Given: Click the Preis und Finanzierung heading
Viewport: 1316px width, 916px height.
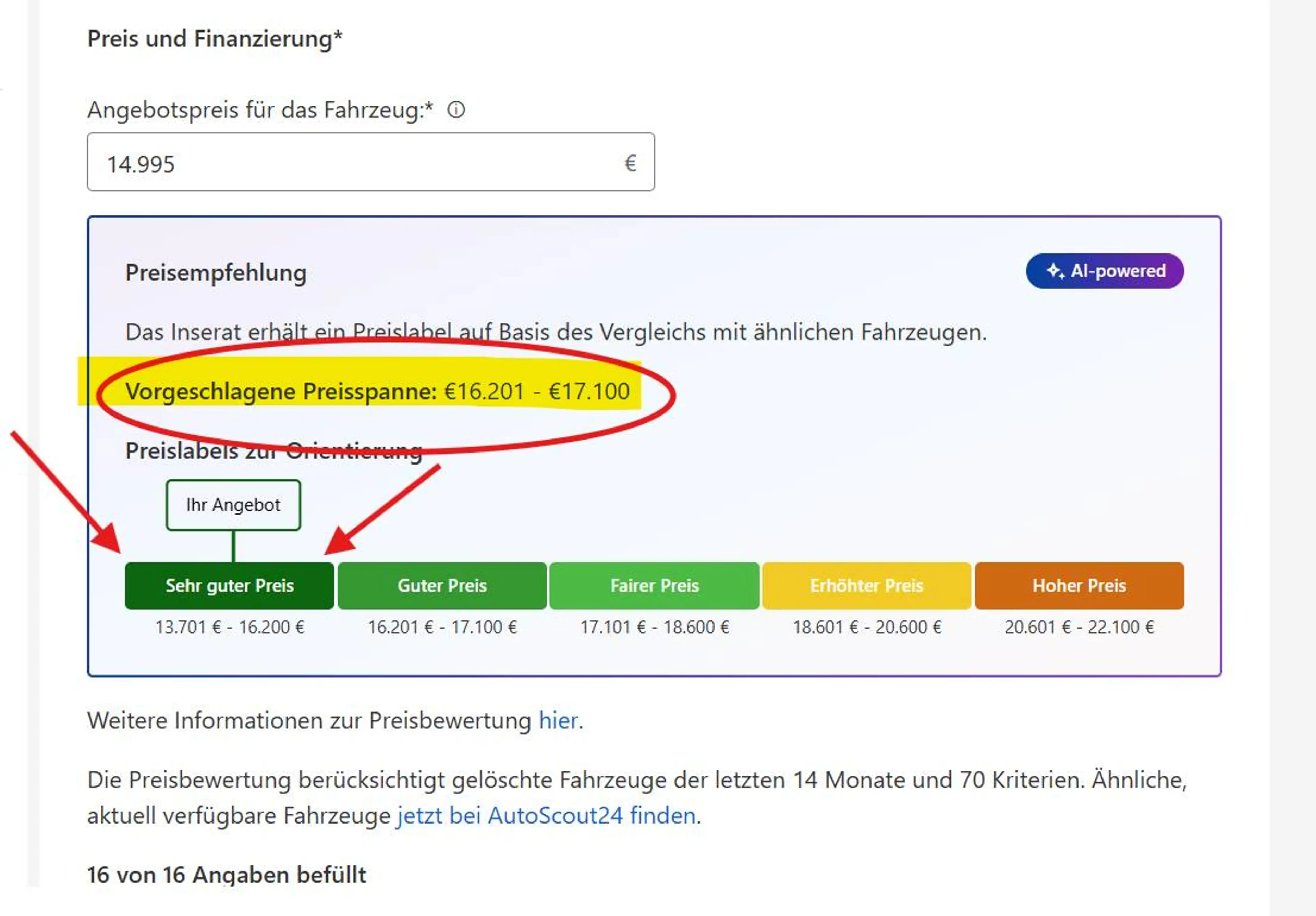Looking at the screenshot, I should [215, 39].
